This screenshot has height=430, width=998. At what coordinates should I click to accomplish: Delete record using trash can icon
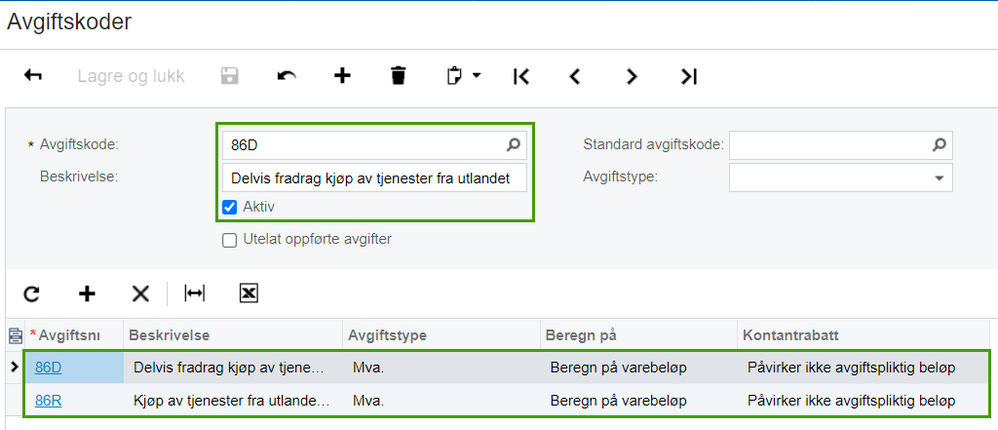(398, 76)
